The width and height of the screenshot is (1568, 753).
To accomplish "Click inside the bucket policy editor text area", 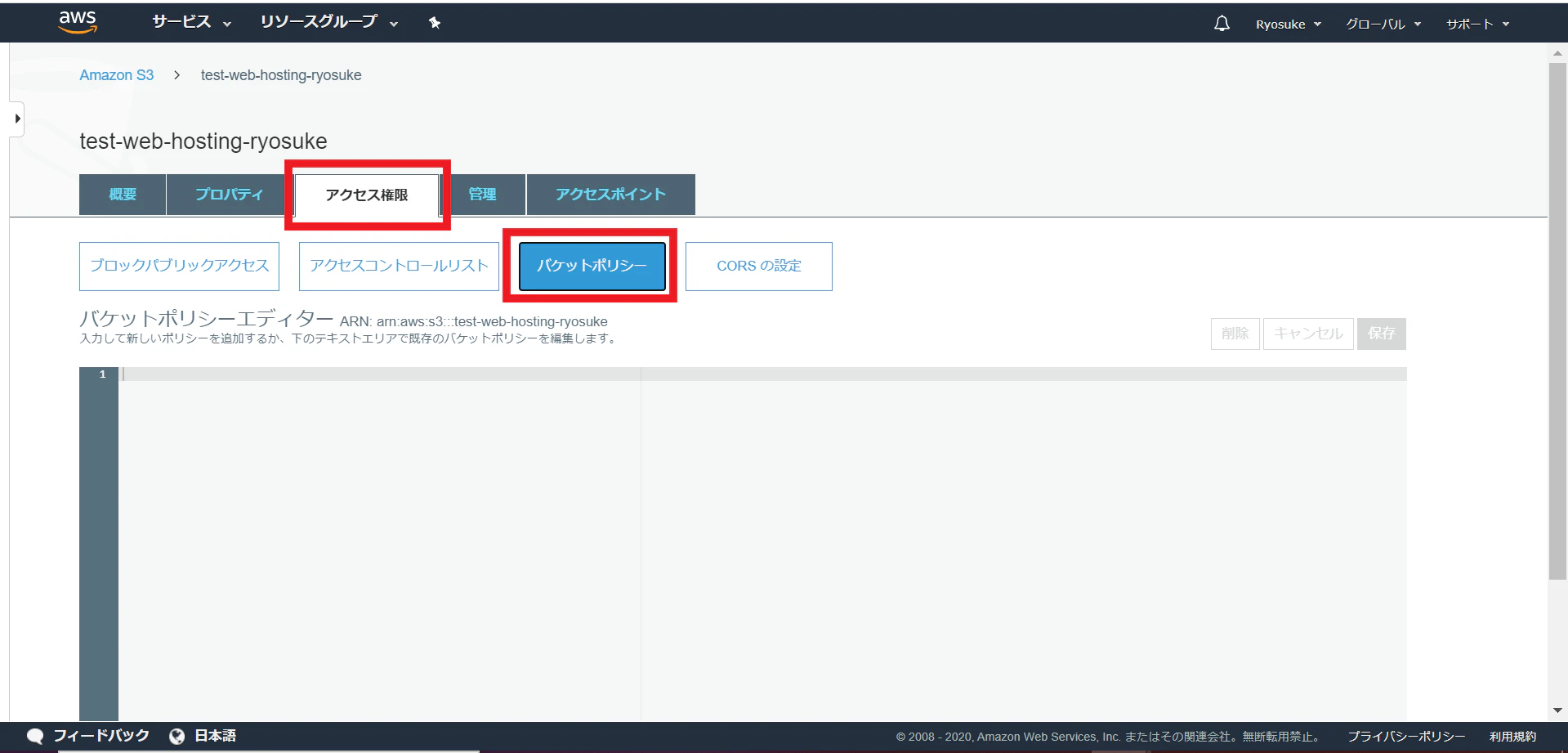I will (762, 544).
